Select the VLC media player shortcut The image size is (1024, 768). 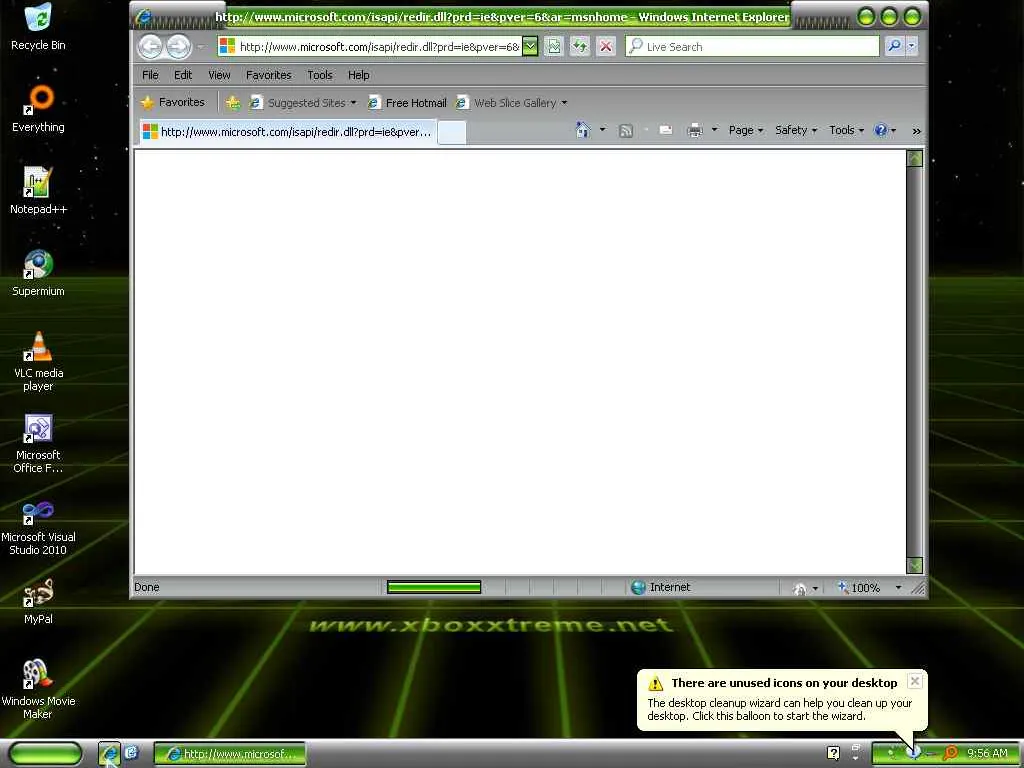(x=39, y=361)
